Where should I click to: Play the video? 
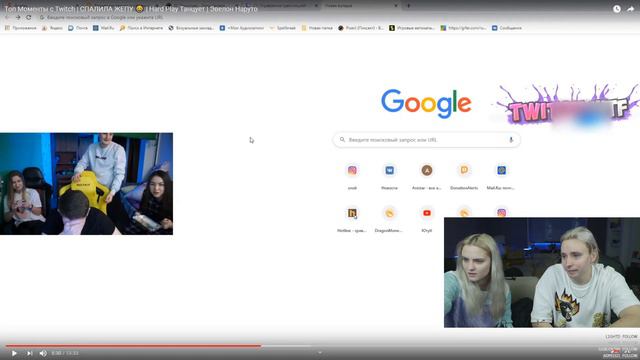pos(14,353)
